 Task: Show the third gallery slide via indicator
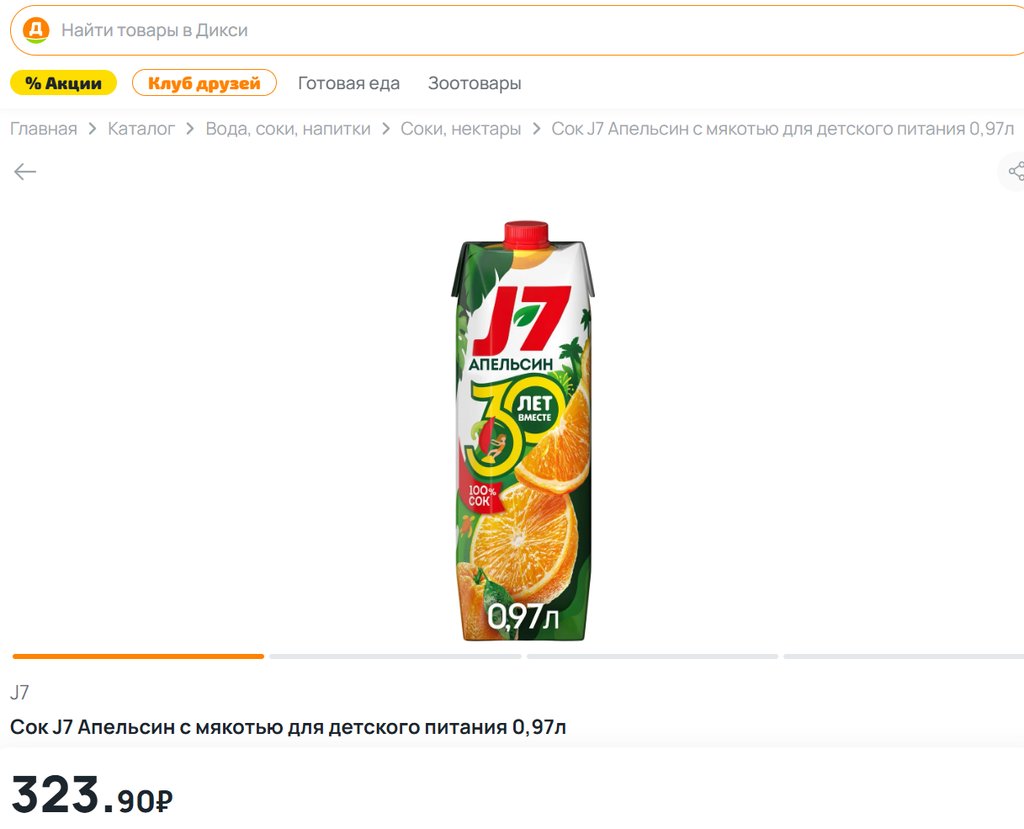[652, 657]
